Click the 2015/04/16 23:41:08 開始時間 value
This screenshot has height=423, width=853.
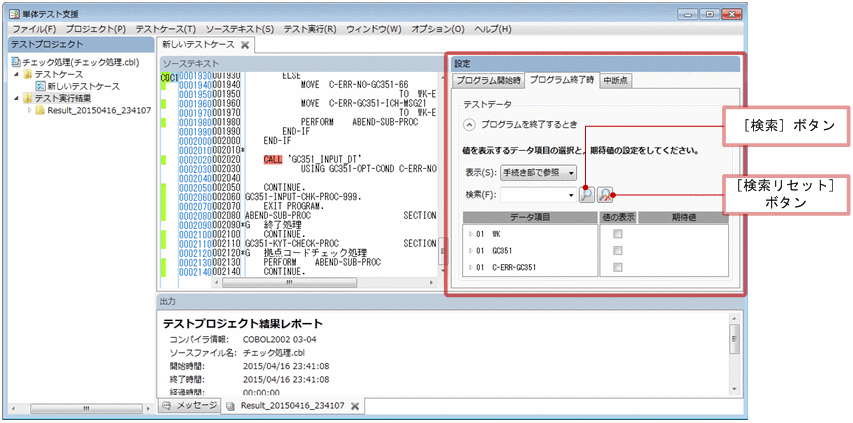pos(286,365)
